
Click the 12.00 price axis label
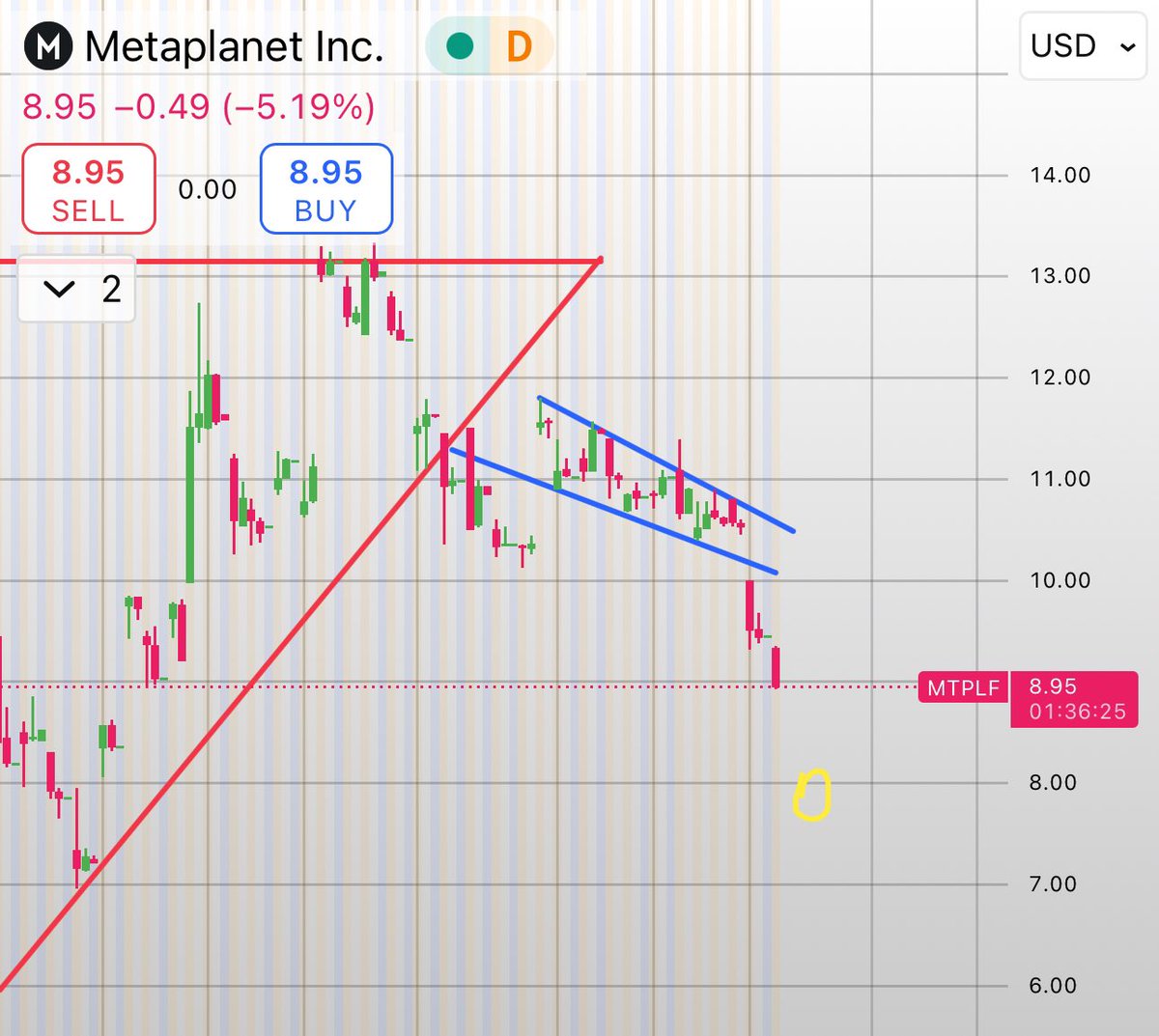pos(1060,378)
